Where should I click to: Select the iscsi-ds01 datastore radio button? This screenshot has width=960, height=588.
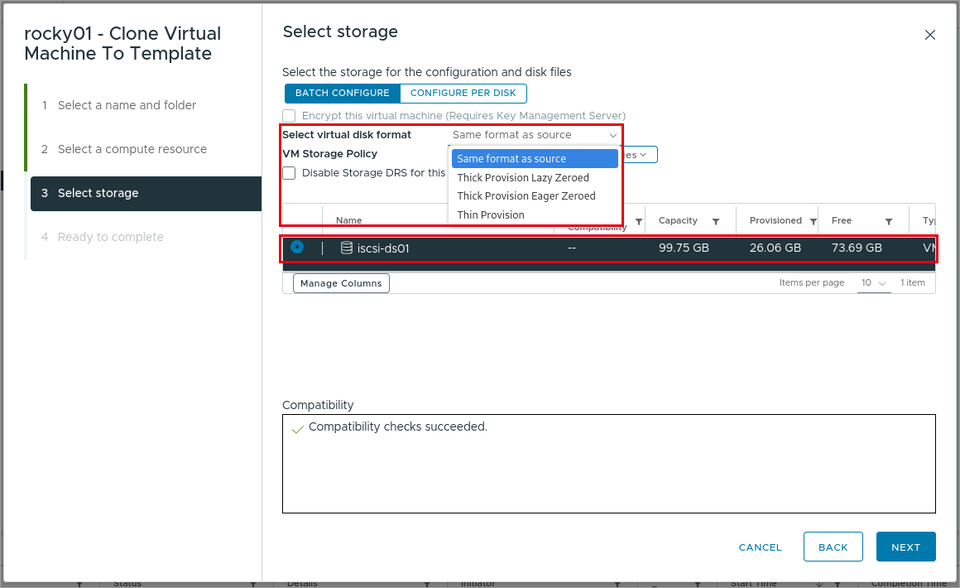point(297,247)
